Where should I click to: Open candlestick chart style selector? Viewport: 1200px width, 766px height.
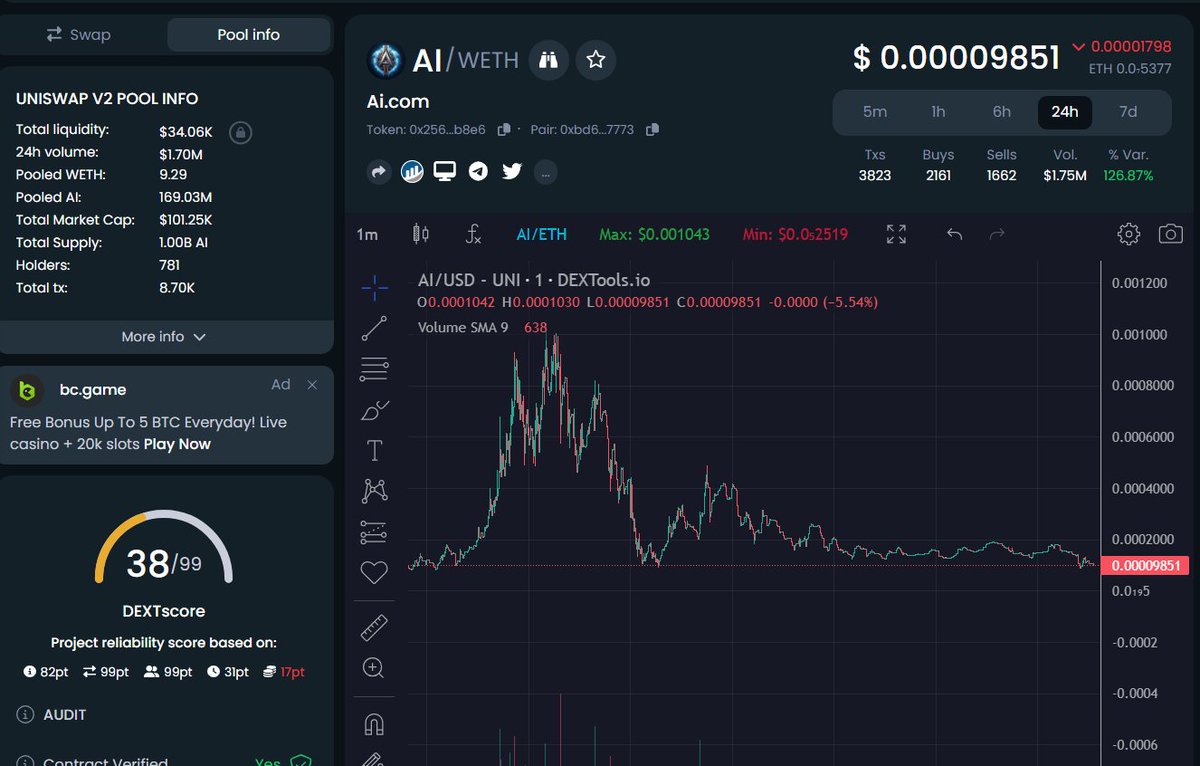pyautogui.click(x=421, y=234)
